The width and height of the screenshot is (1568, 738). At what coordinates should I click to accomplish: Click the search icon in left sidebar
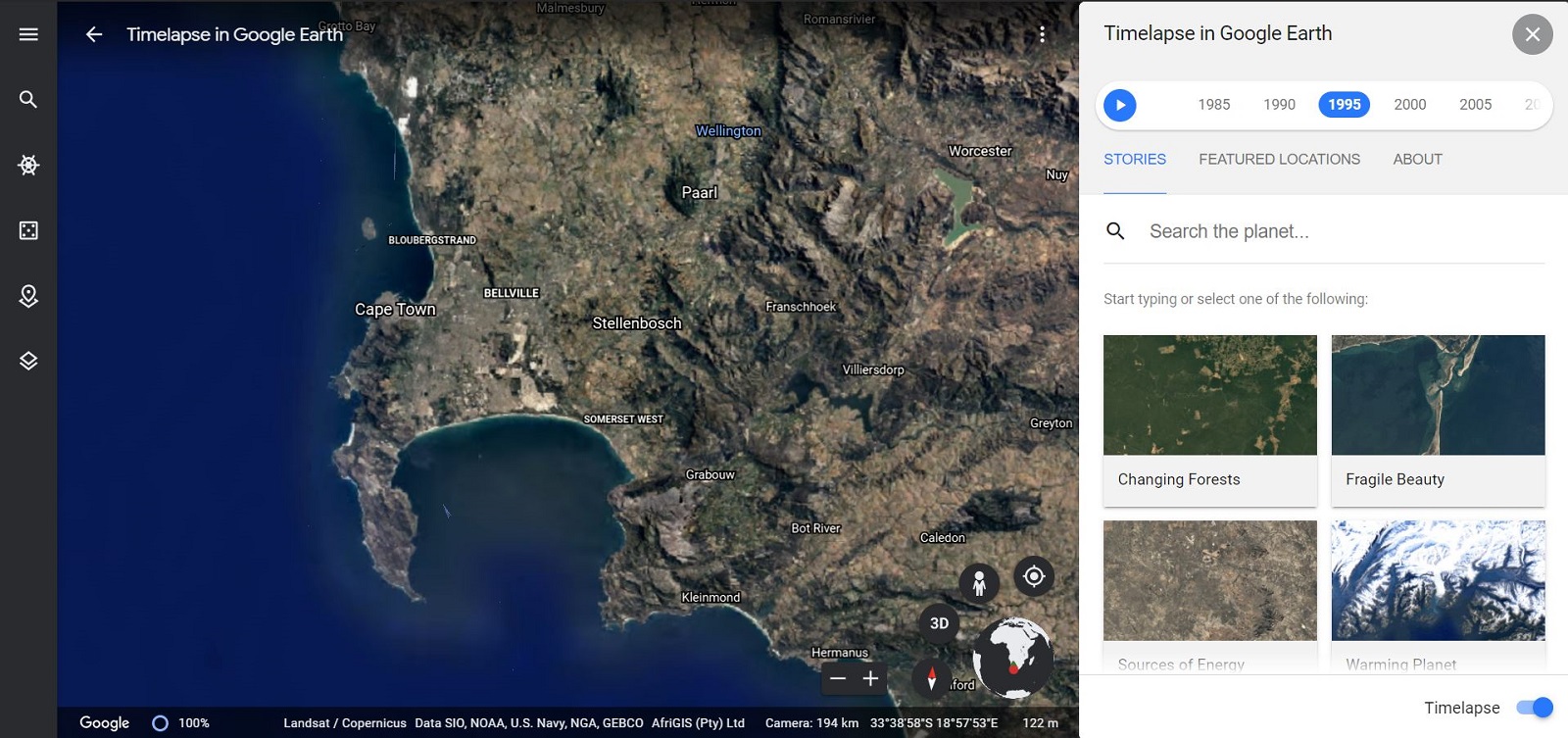28,100
